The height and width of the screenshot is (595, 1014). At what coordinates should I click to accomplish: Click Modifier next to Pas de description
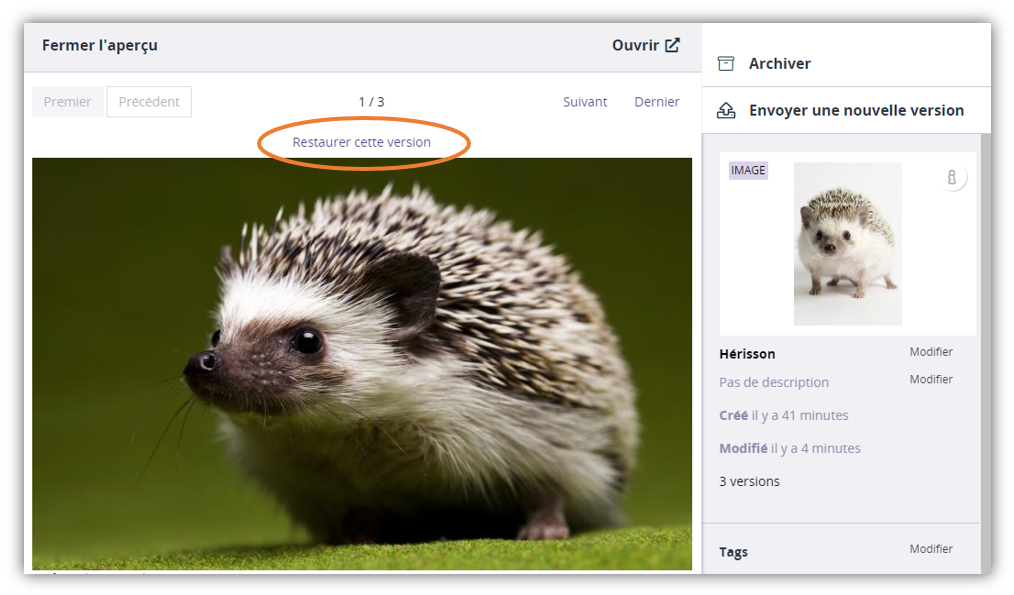click(931, 379)
